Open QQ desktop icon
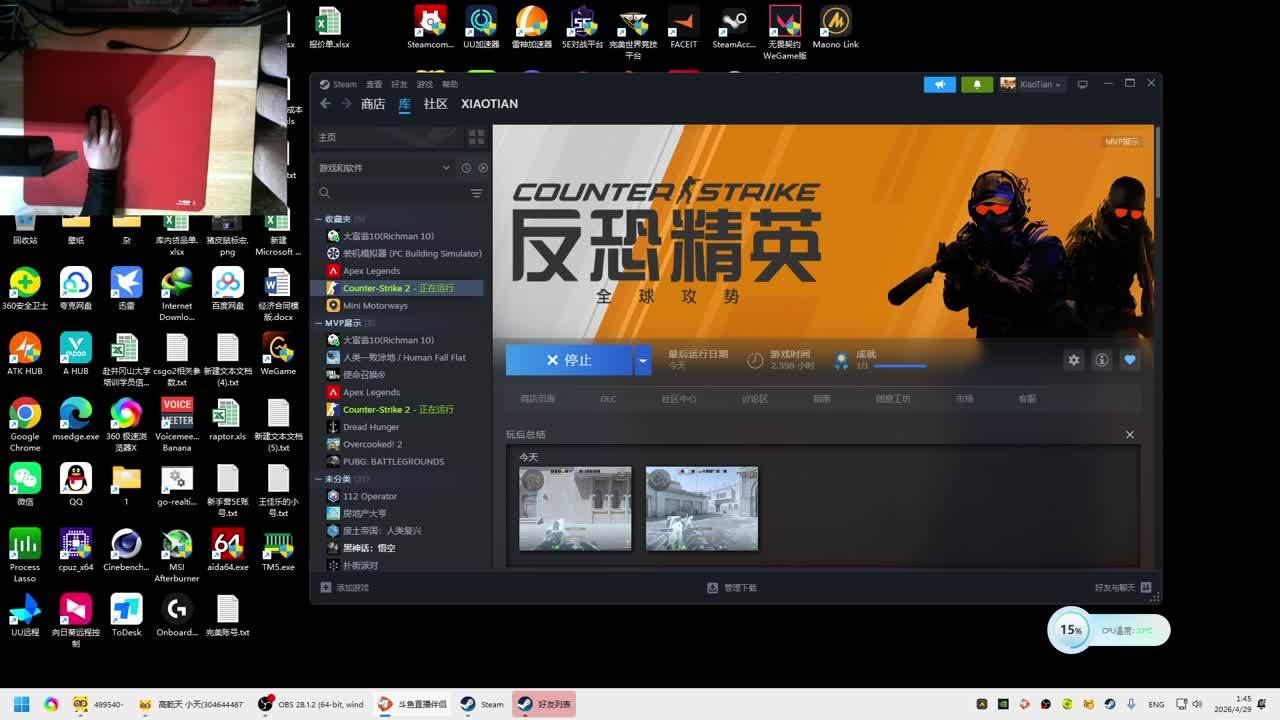This screenshot has width=1280, height=720. [75, 484]
